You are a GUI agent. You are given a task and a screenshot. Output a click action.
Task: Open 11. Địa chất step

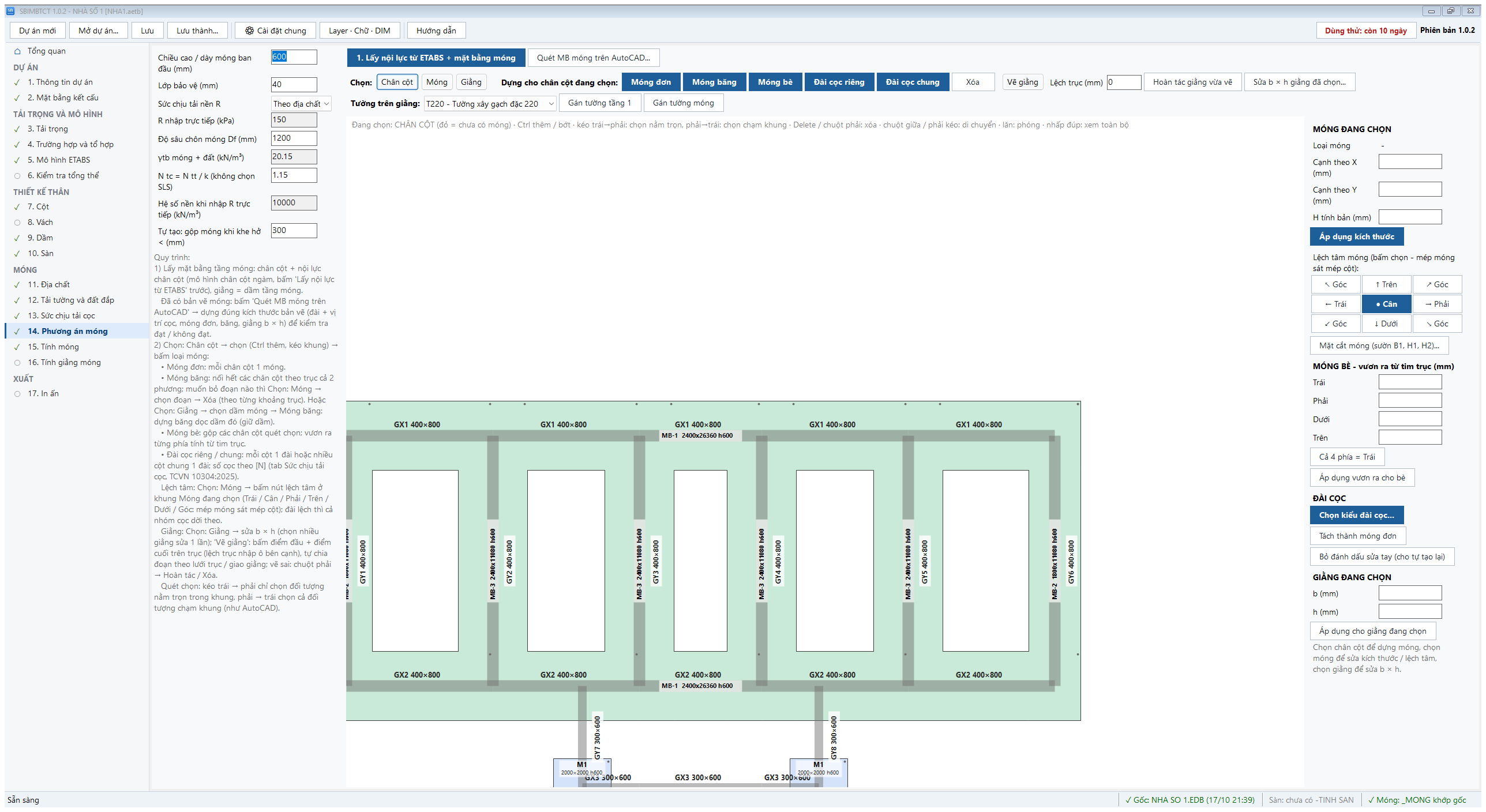[77, 284]
